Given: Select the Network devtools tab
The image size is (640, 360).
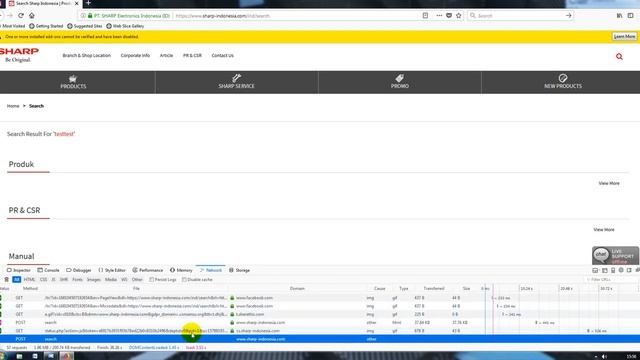Looking at the screenshot, I should 211,270.
